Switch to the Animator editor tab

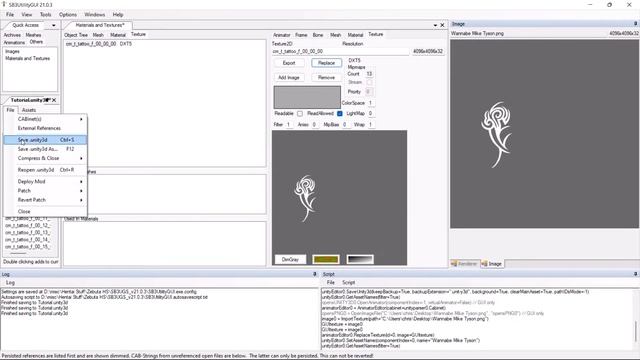[282, 35]
